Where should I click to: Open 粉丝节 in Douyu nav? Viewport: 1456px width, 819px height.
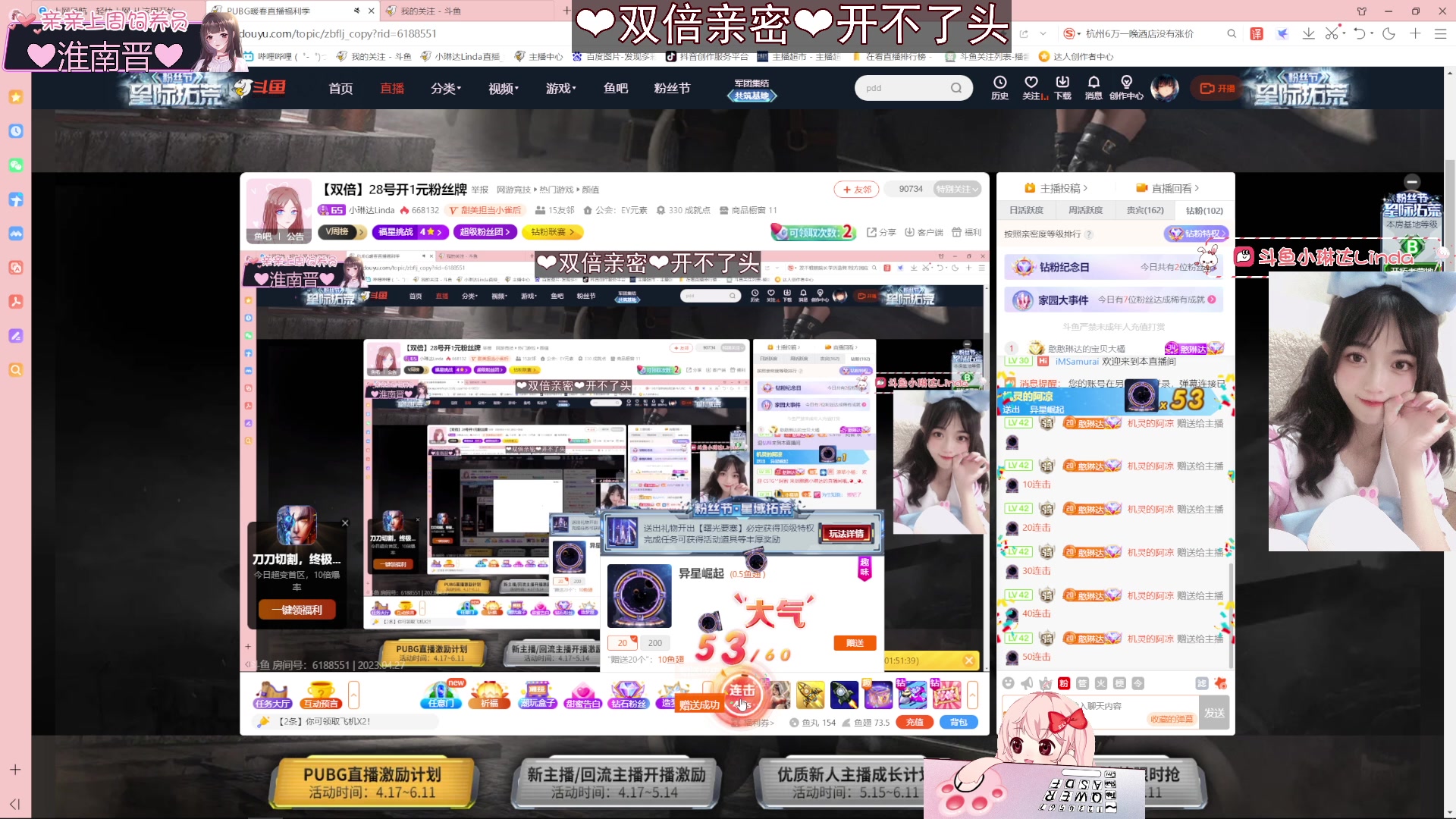(672, 89)
